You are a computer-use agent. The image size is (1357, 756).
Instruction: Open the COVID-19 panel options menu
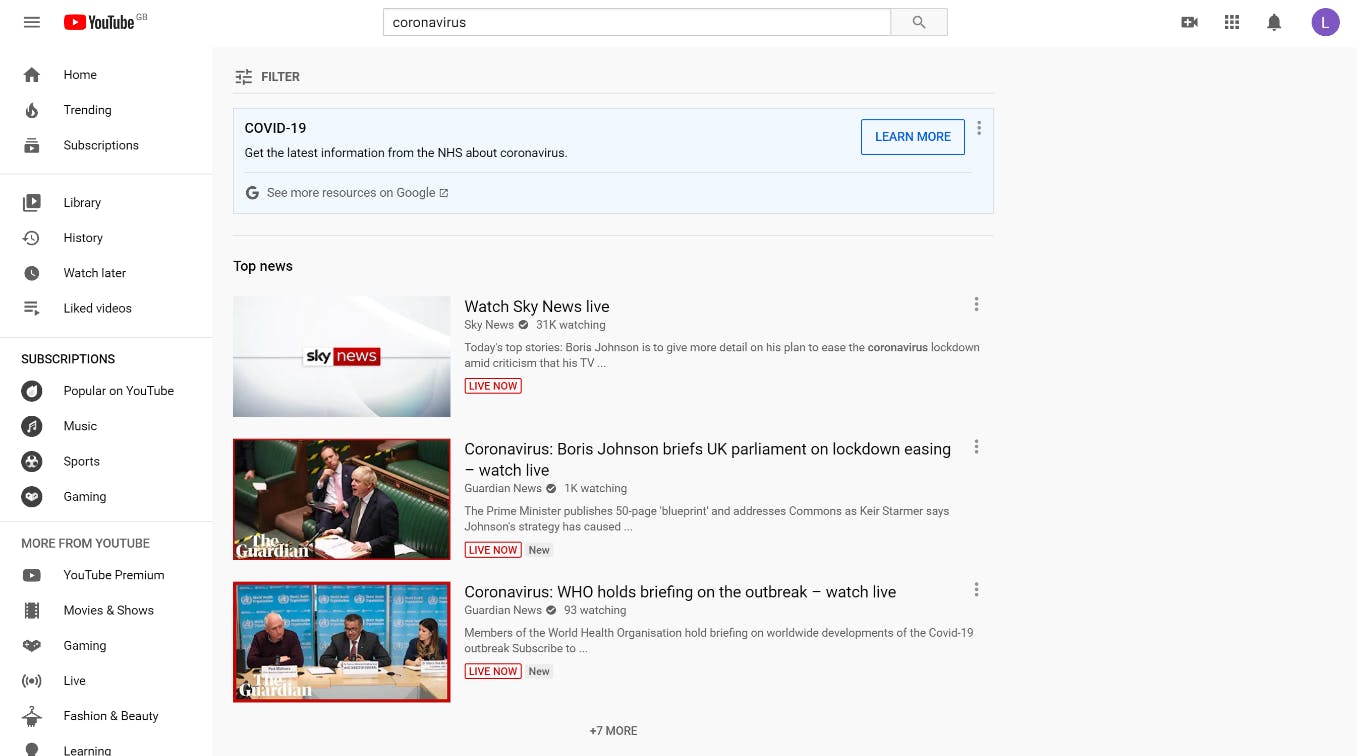click(x=979, y=128)
